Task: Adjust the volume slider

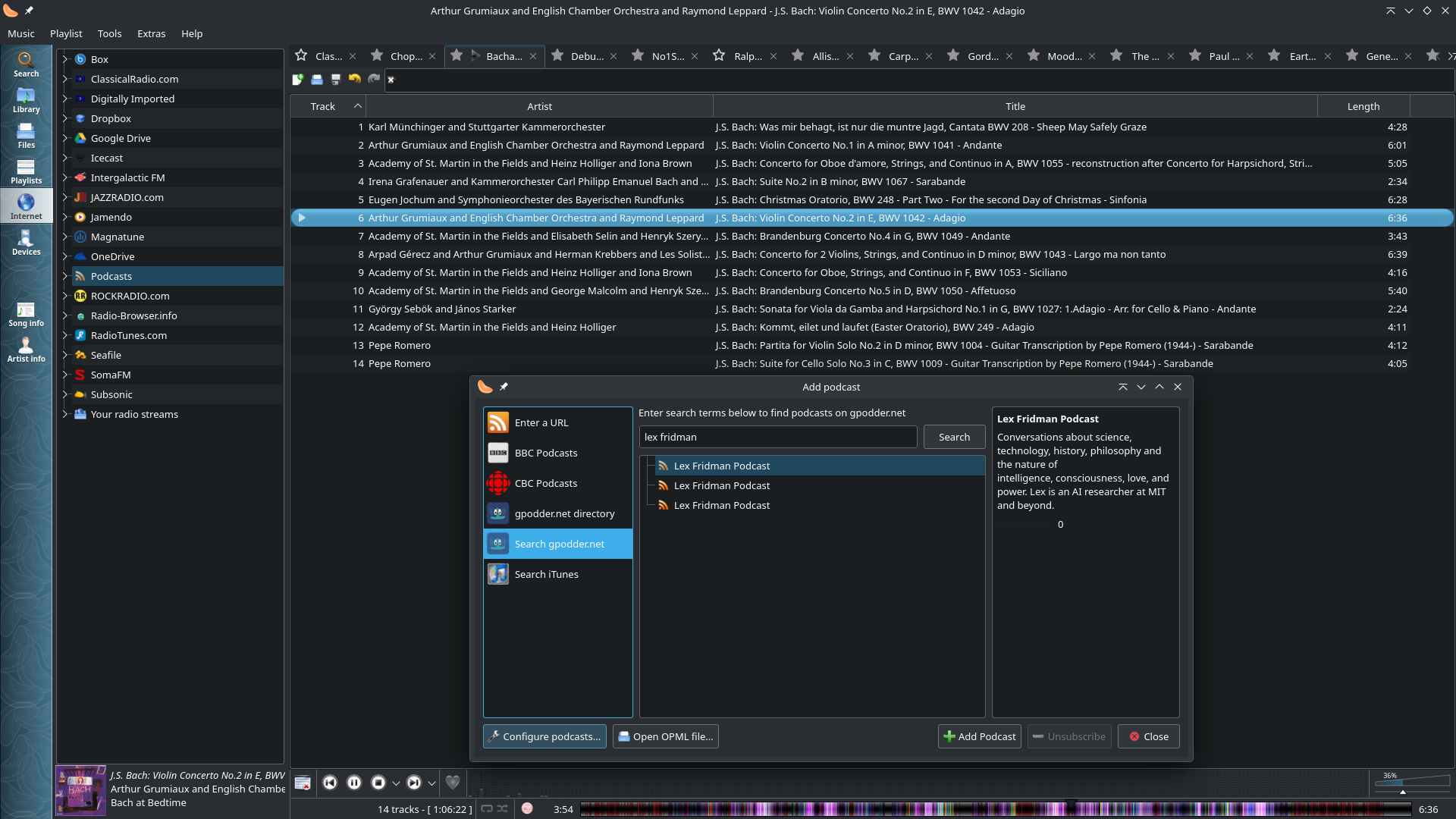Action: coord(1412,783)
